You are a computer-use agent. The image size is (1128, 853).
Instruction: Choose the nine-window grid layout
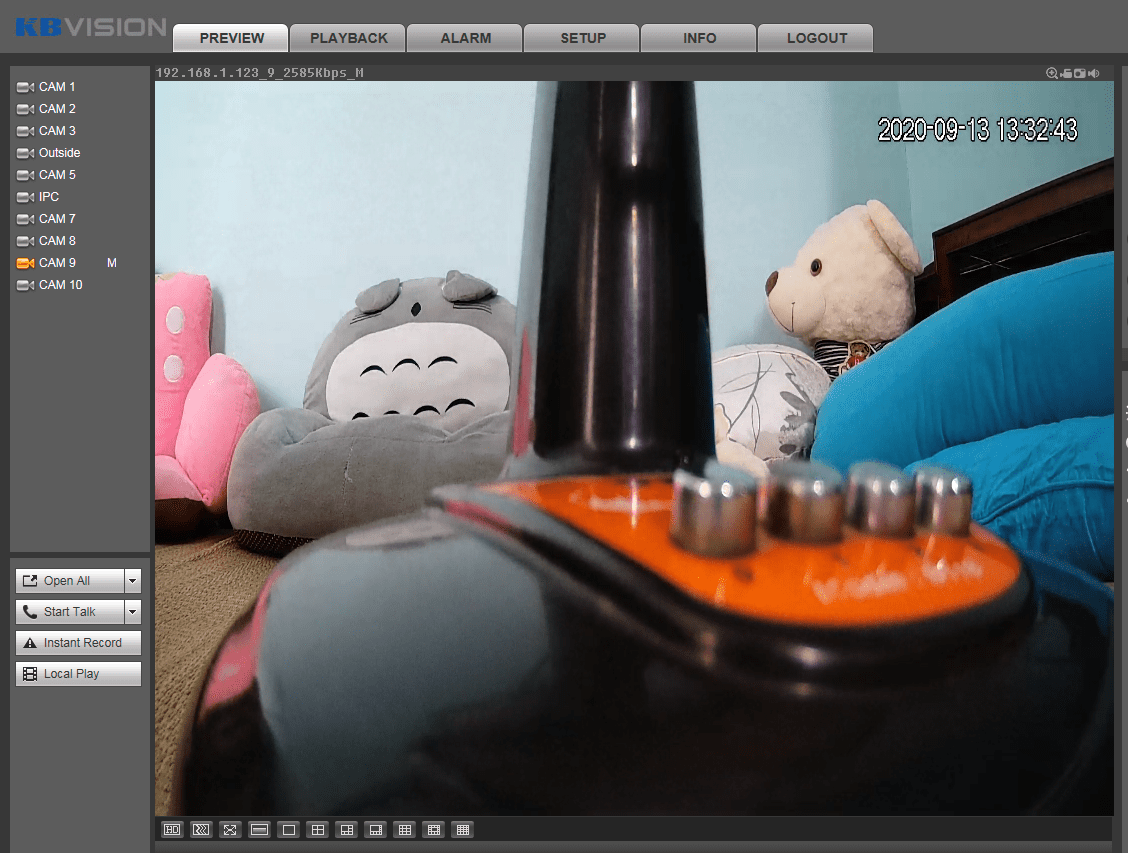pyautogui.click(x=404, y=830)
